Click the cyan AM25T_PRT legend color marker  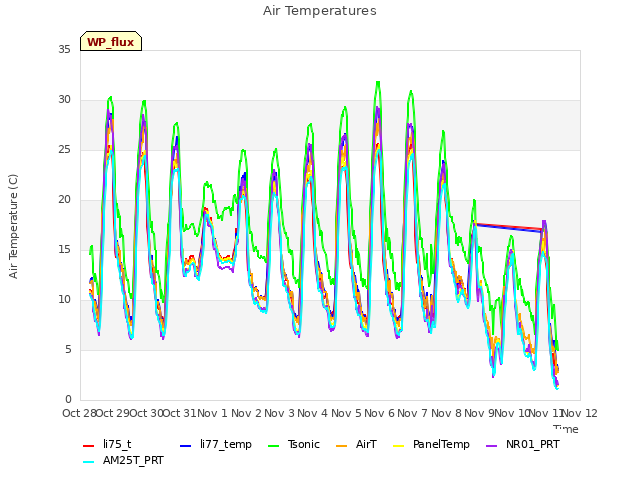click(x=89, y=462)
